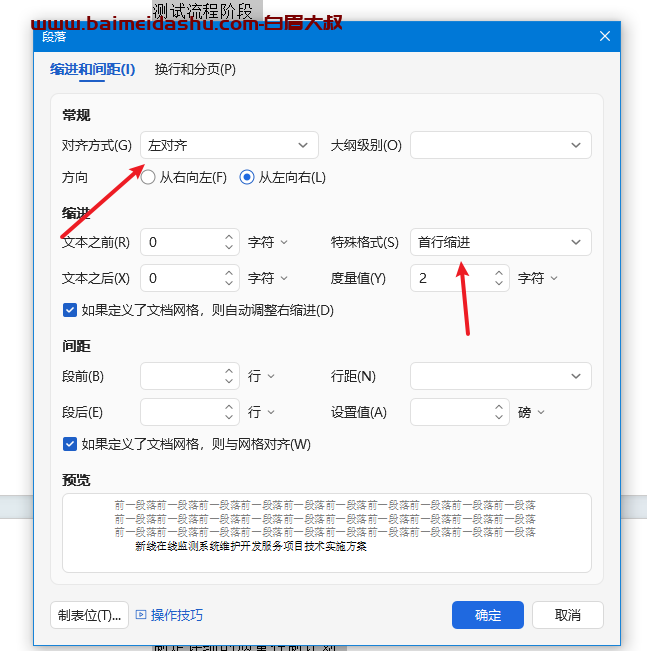The height and width of the screenshot is (651, 647).
Task: Select the 从右向左 direction radio button
Action: [x=148, y=178]
